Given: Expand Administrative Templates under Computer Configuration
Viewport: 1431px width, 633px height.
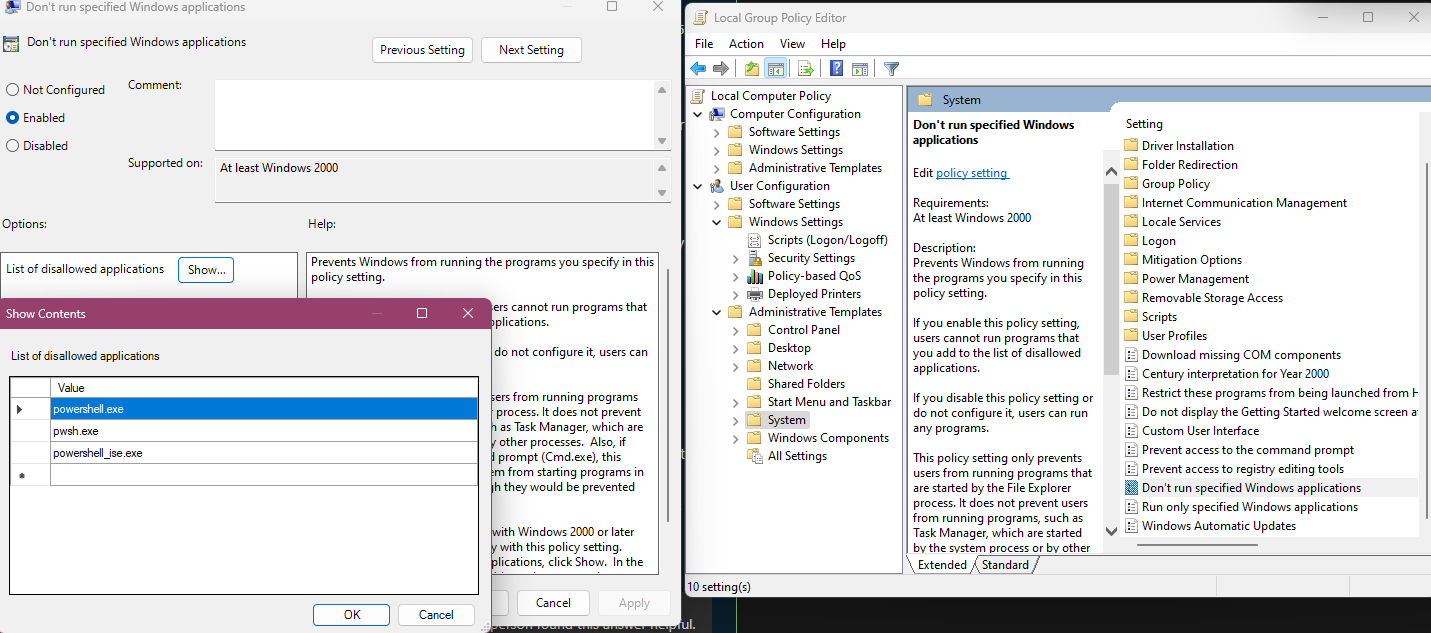Looking at the screenshot, I should coord(717,168).
